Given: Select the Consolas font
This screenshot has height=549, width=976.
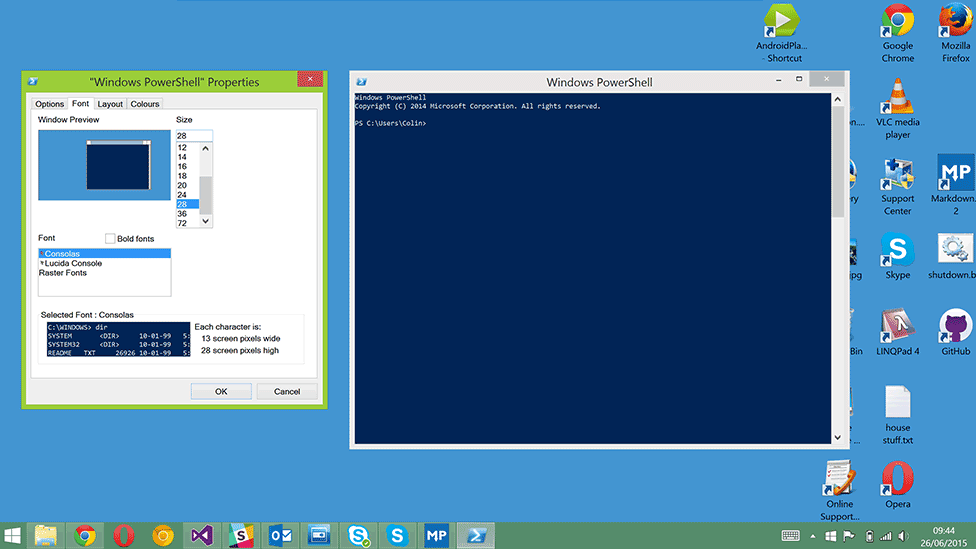Looking at the screenshot, I should [105, 253].
